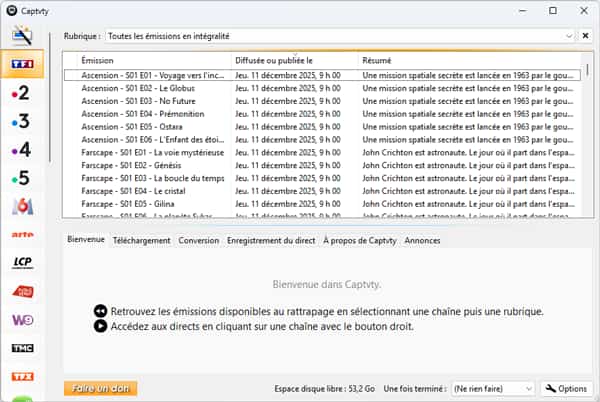The height and width of the screenshot is (402, 600).
Task: Switch to the Bienvenue tab
Action: [86, 239]
